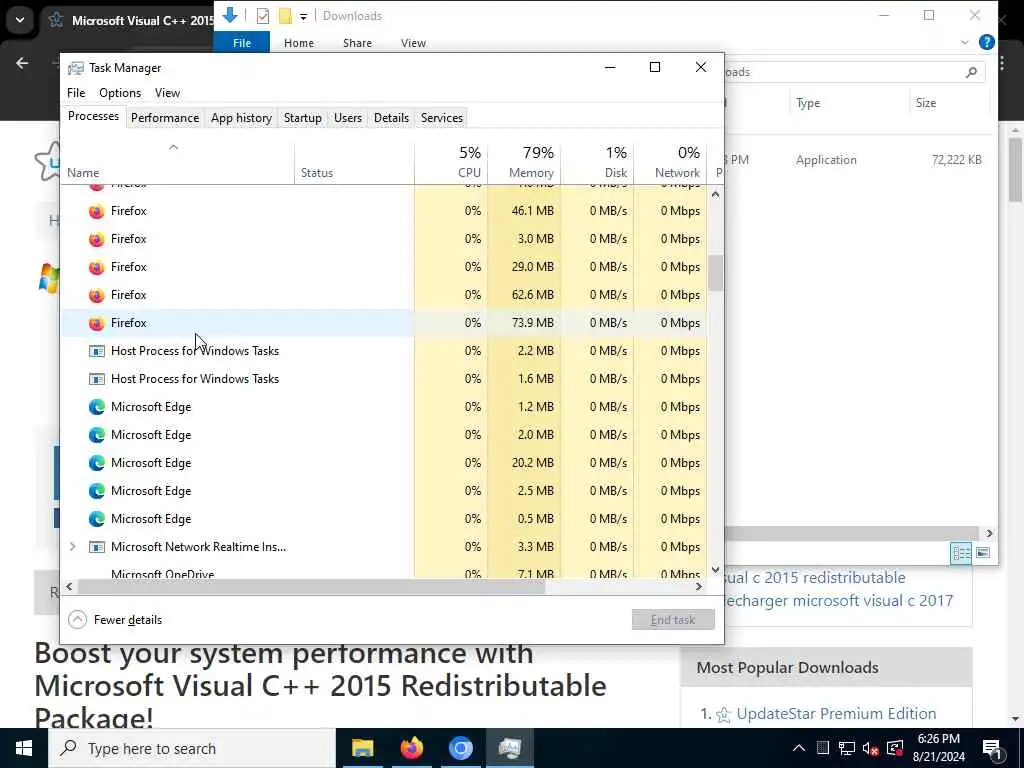
Task: Switch to the Details tab
Action: click(391, 118)
